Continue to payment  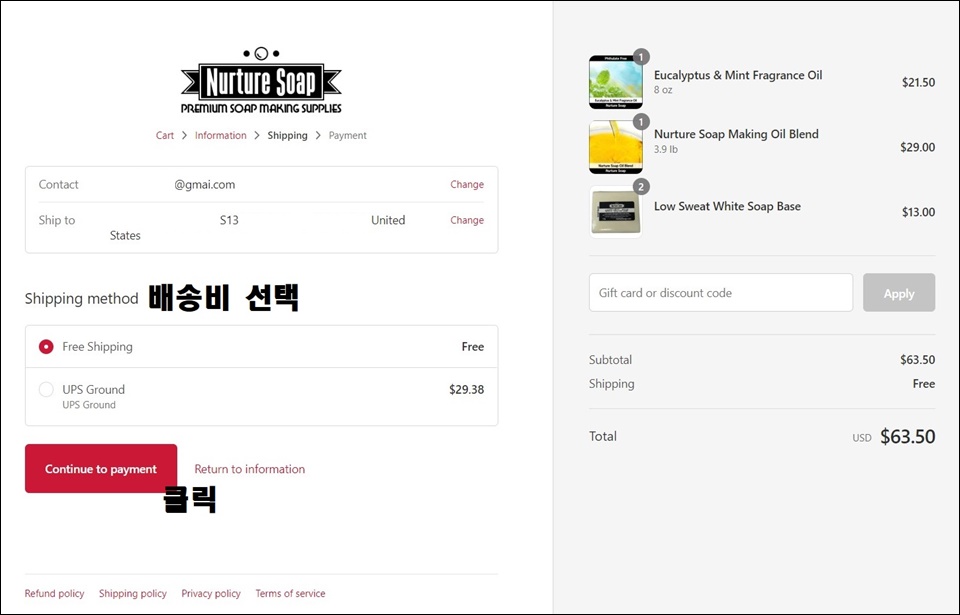(101, 469)
